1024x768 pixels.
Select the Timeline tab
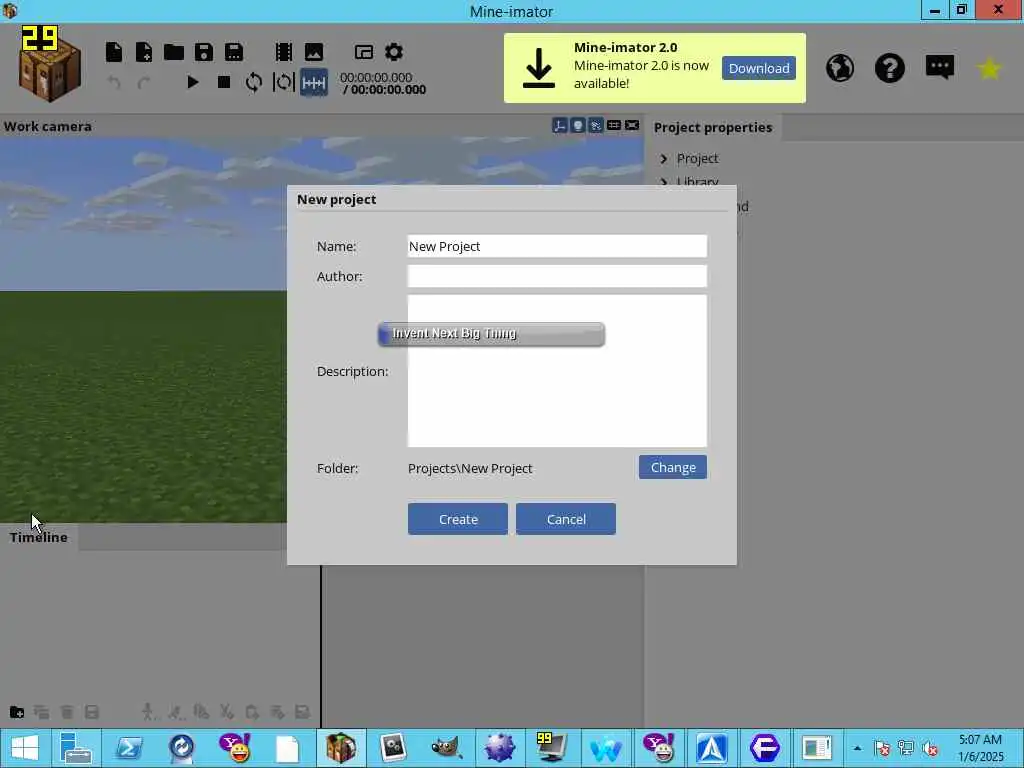point(39,537)
